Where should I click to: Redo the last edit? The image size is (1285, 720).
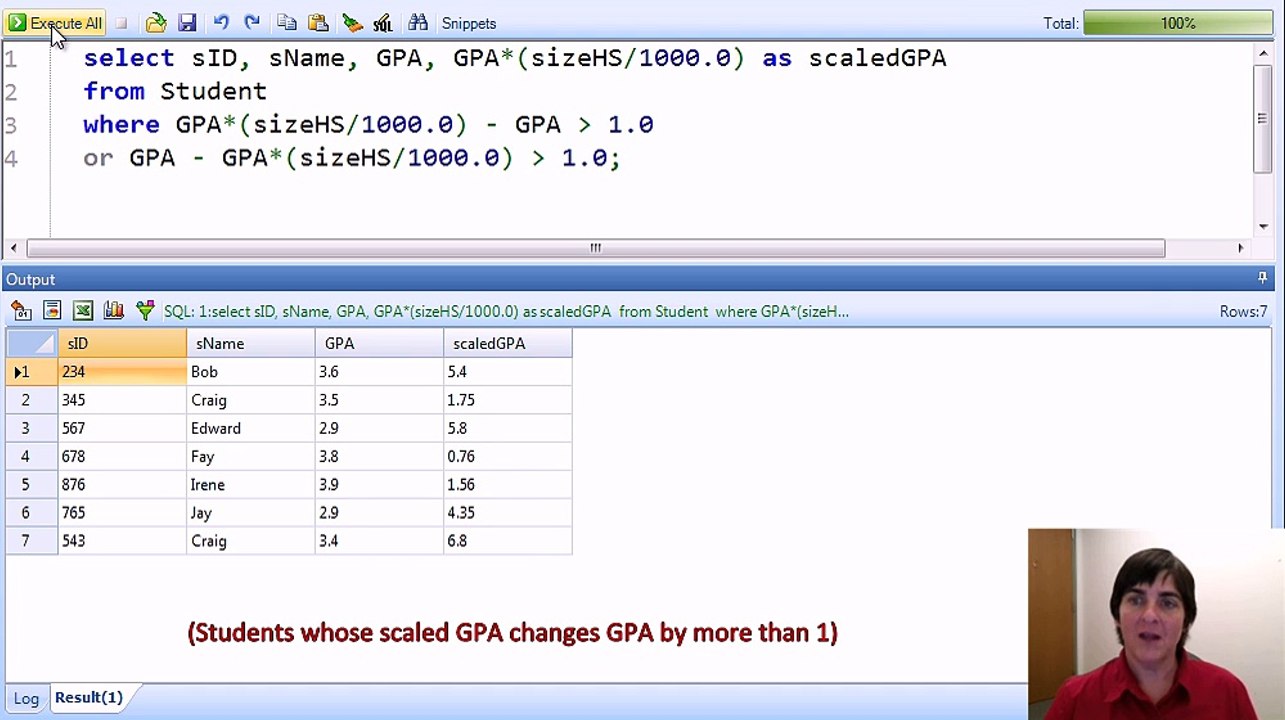[x=252, y=22]
